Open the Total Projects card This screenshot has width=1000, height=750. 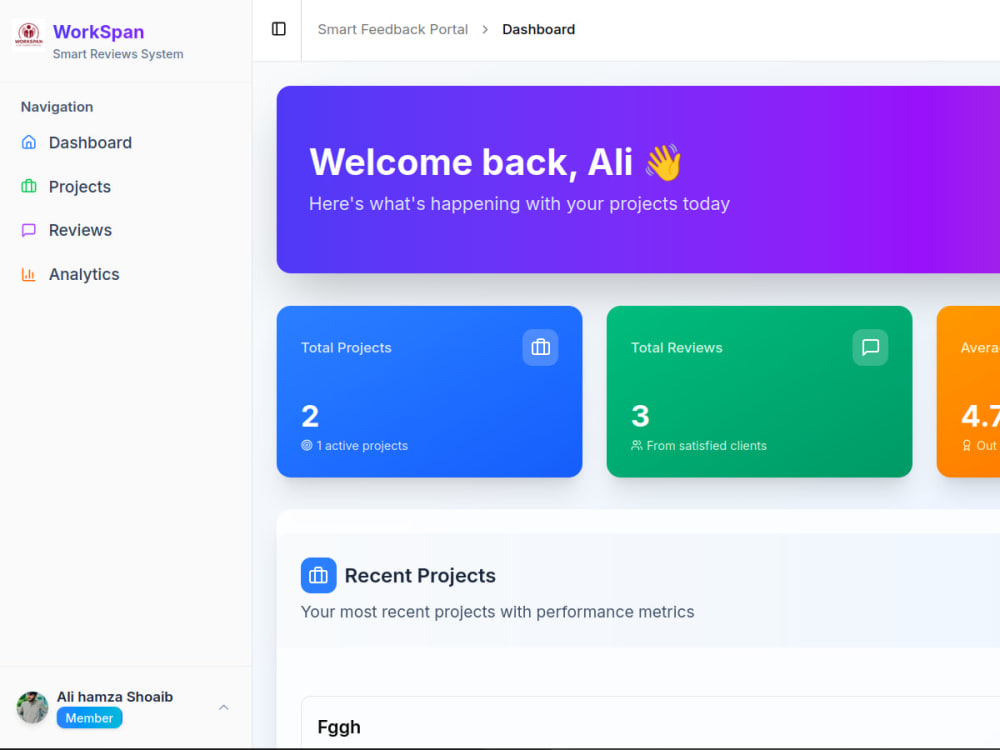click(429, 392)
